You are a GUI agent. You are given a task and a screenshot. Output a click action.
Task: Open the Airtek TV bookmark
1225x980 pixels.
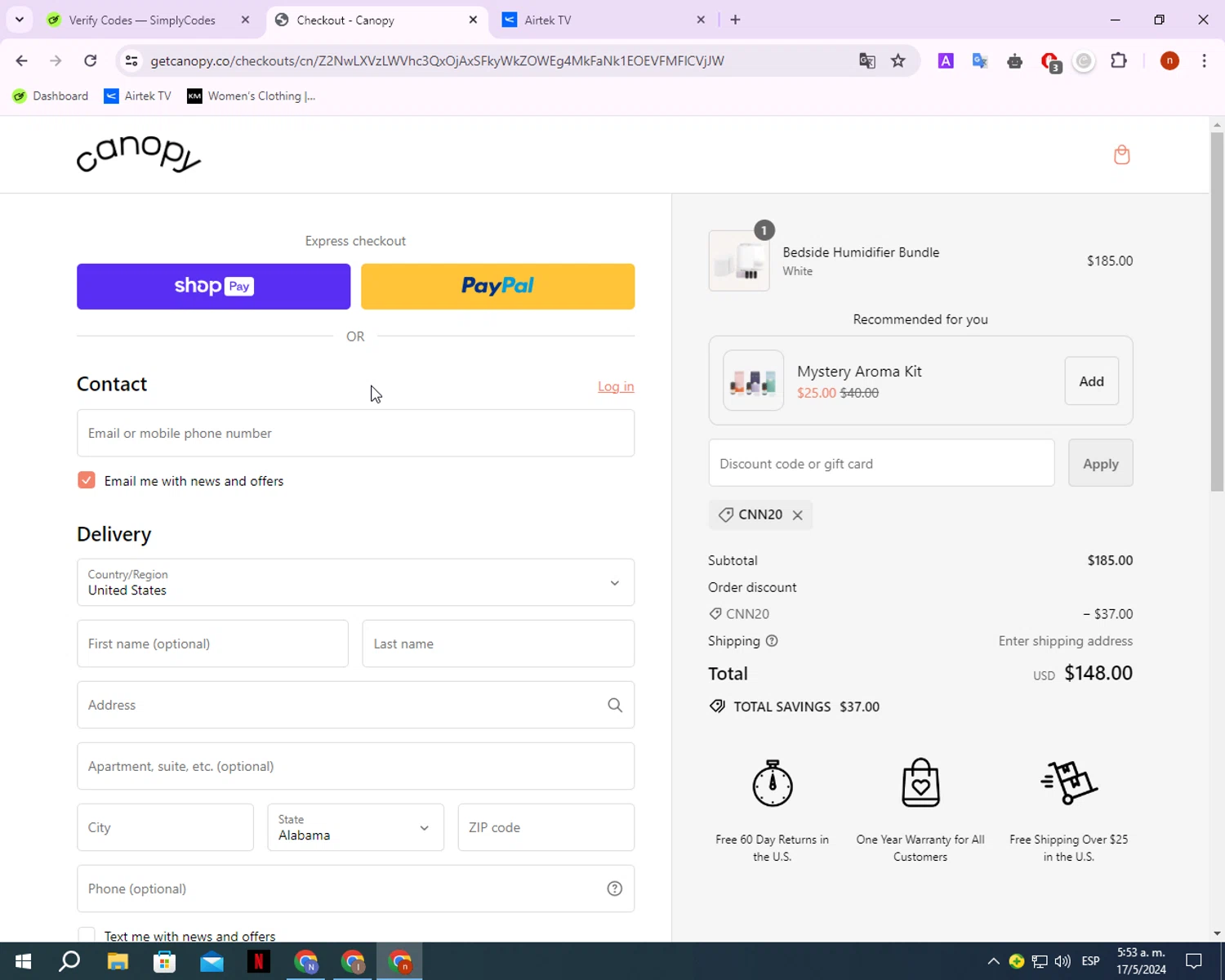[138, 96]
